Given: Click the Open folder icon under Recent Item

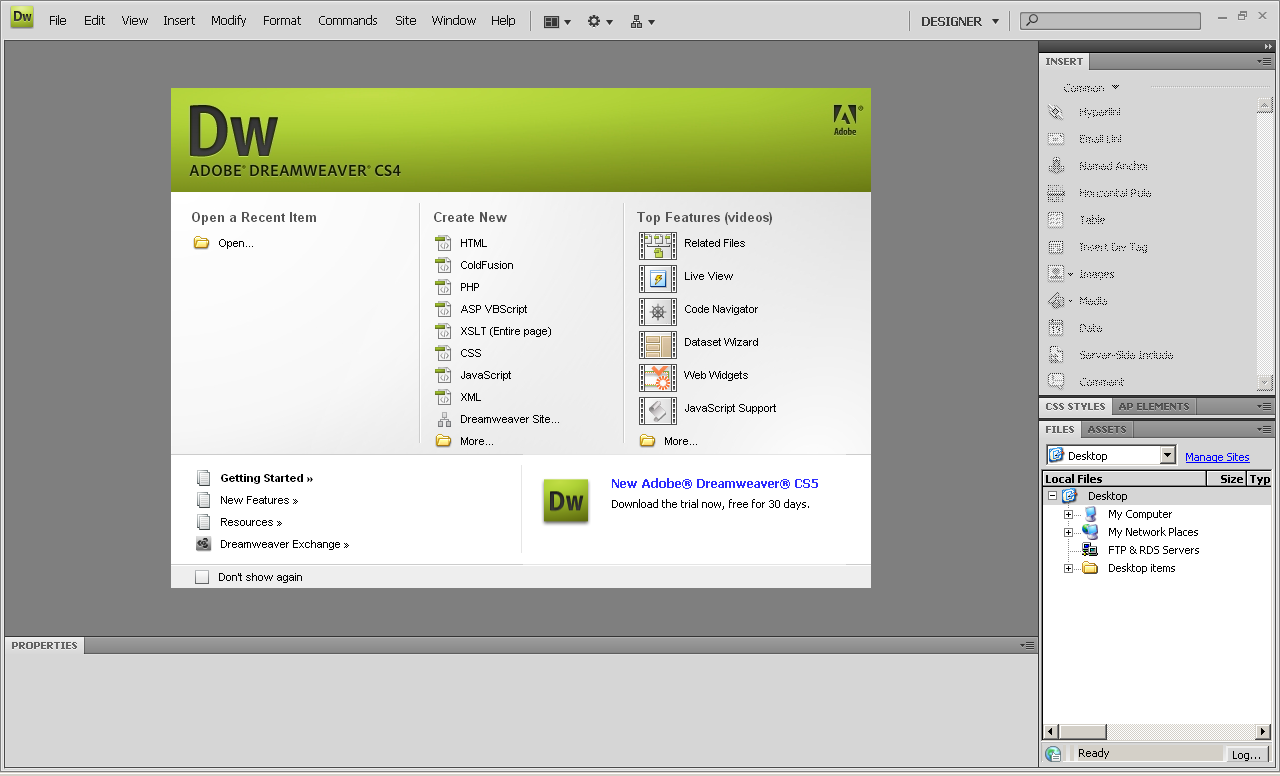Looking at the screenshot, I should click(201, 243).
